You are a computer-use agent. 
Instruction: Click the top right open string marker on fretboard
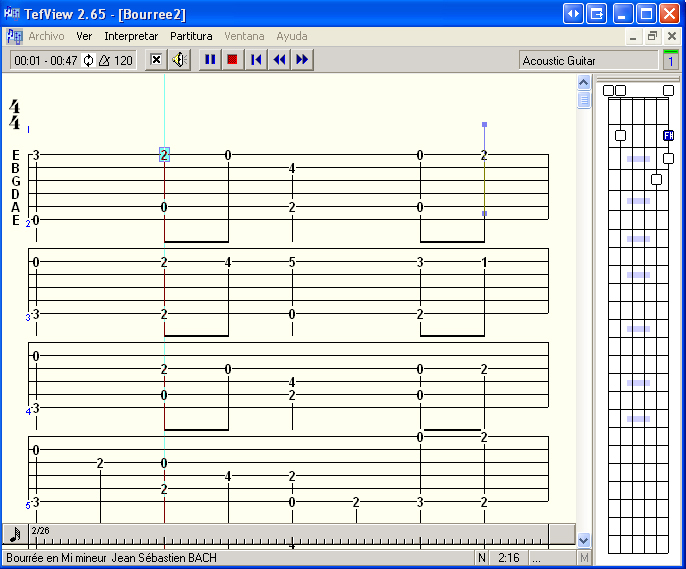pyautogui.click(x=668, y=91)
